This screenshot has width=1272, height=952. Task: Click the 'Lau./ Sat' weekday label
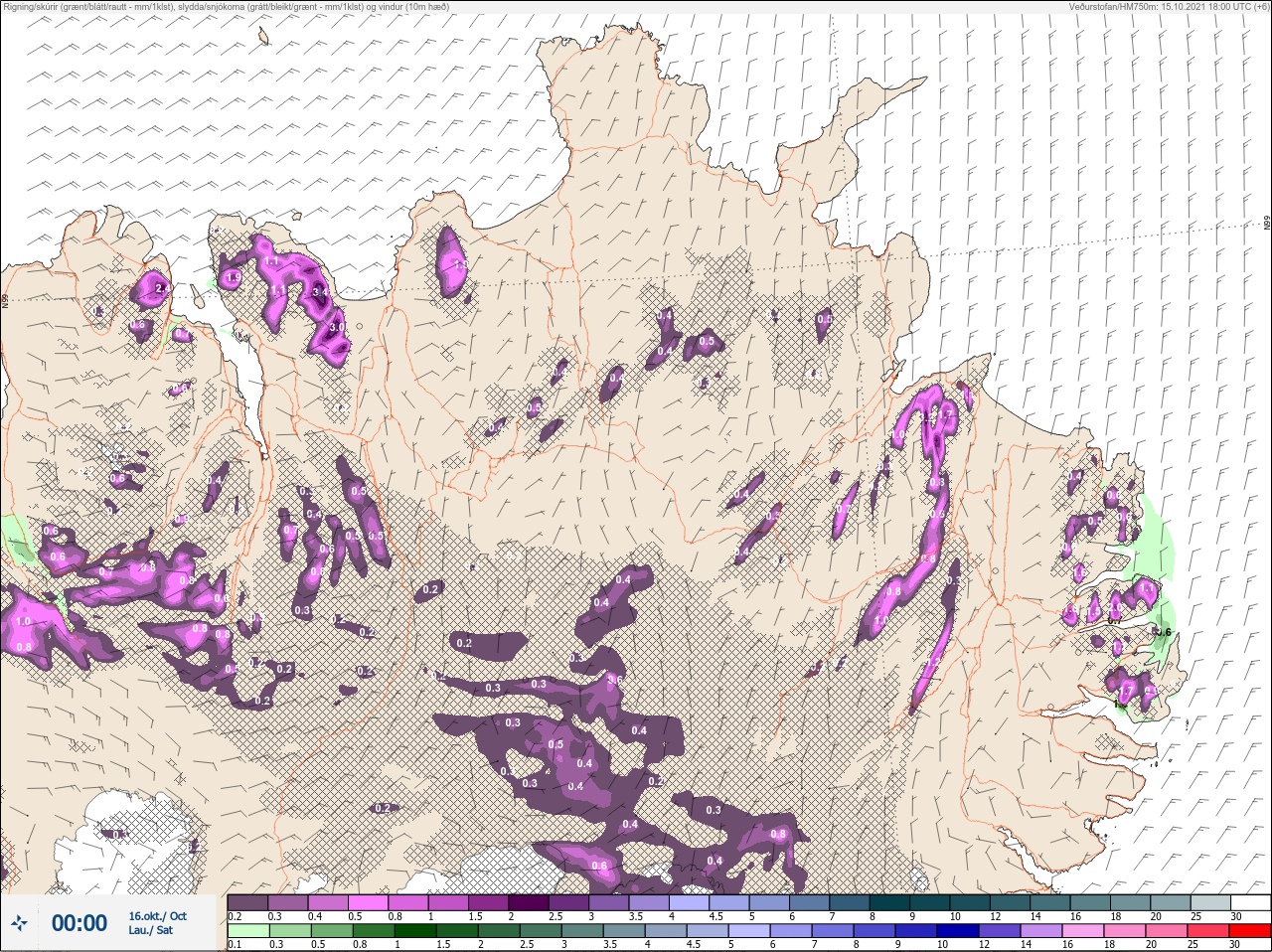click(x=150, y=931)
